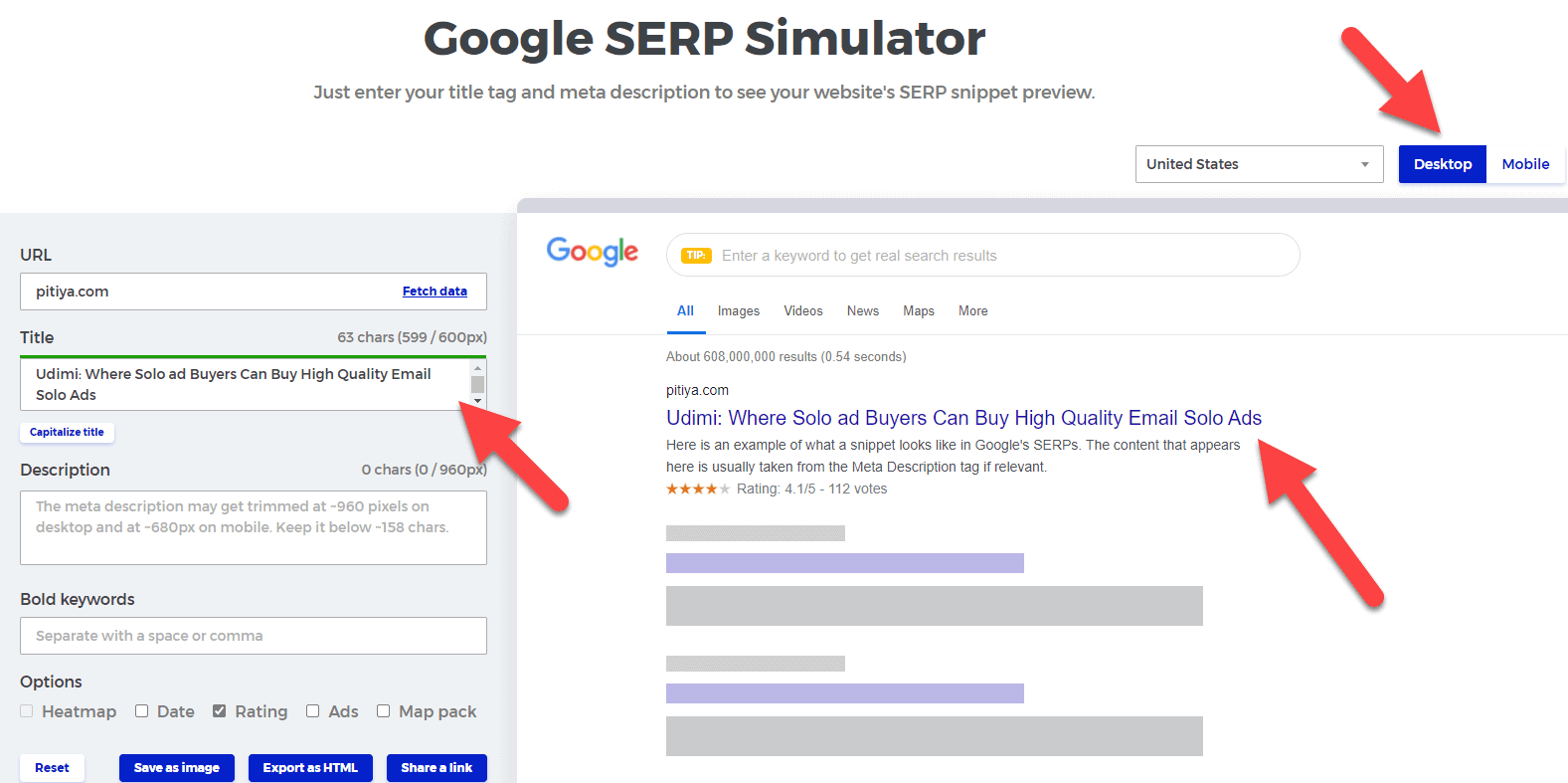The height and width of the screenshot is (783, 1568).
Task: Enable the Map pack checkbox
Action: pos(384,711)
